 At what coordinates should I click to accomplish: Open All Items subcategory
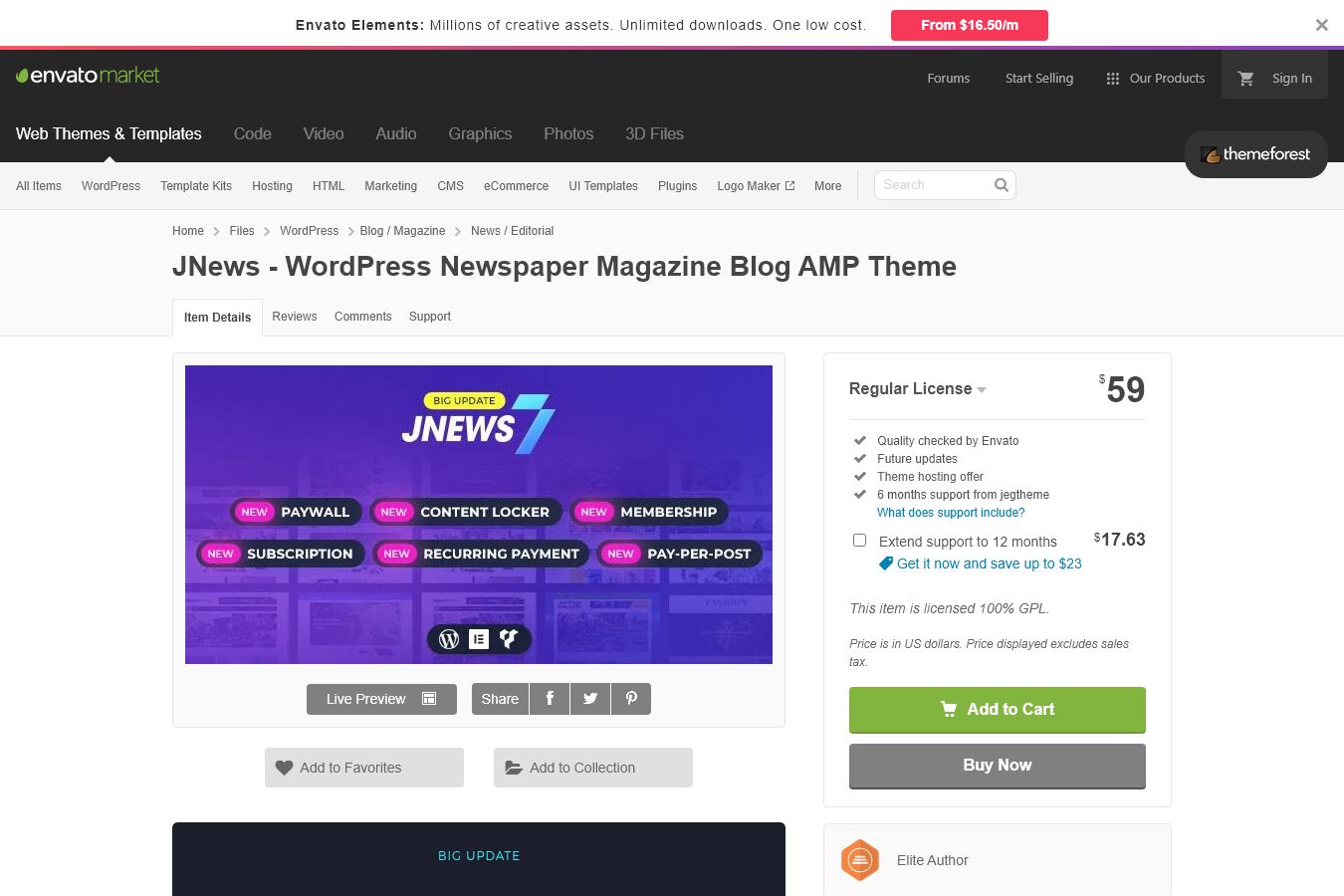39,186
